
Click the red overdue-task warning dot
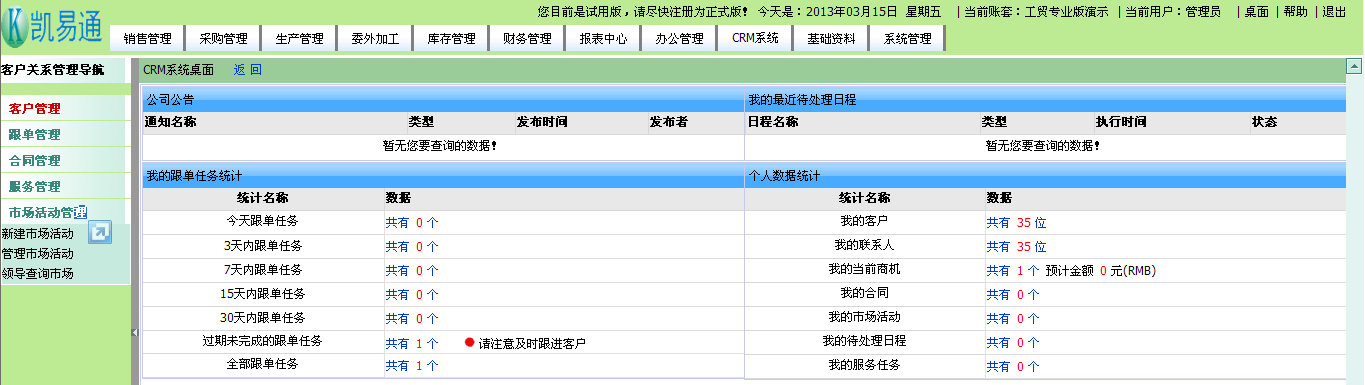(469, 343)
